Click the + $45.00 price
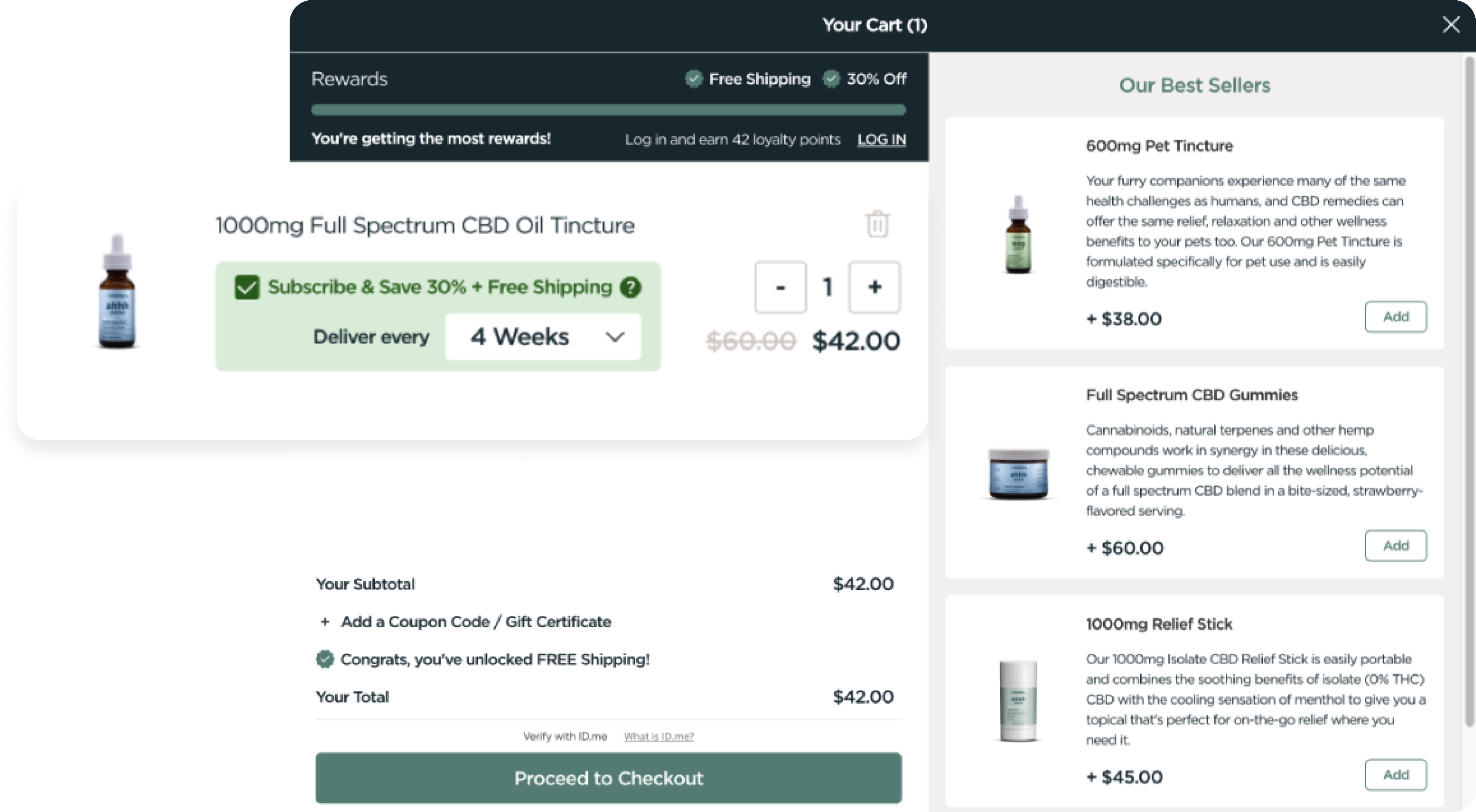Image resolution: width=1476 pixels, height=812 pixels. tap(1124, 777)
